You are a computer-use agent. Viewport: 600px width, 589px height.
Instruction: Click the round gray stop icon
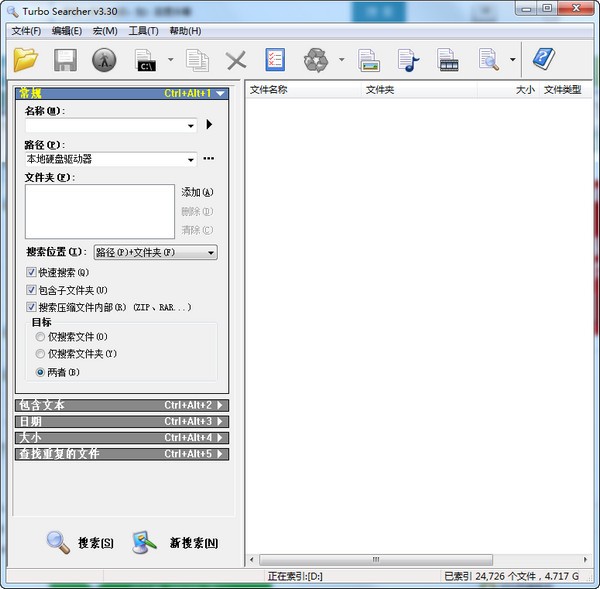click(104, 60)
